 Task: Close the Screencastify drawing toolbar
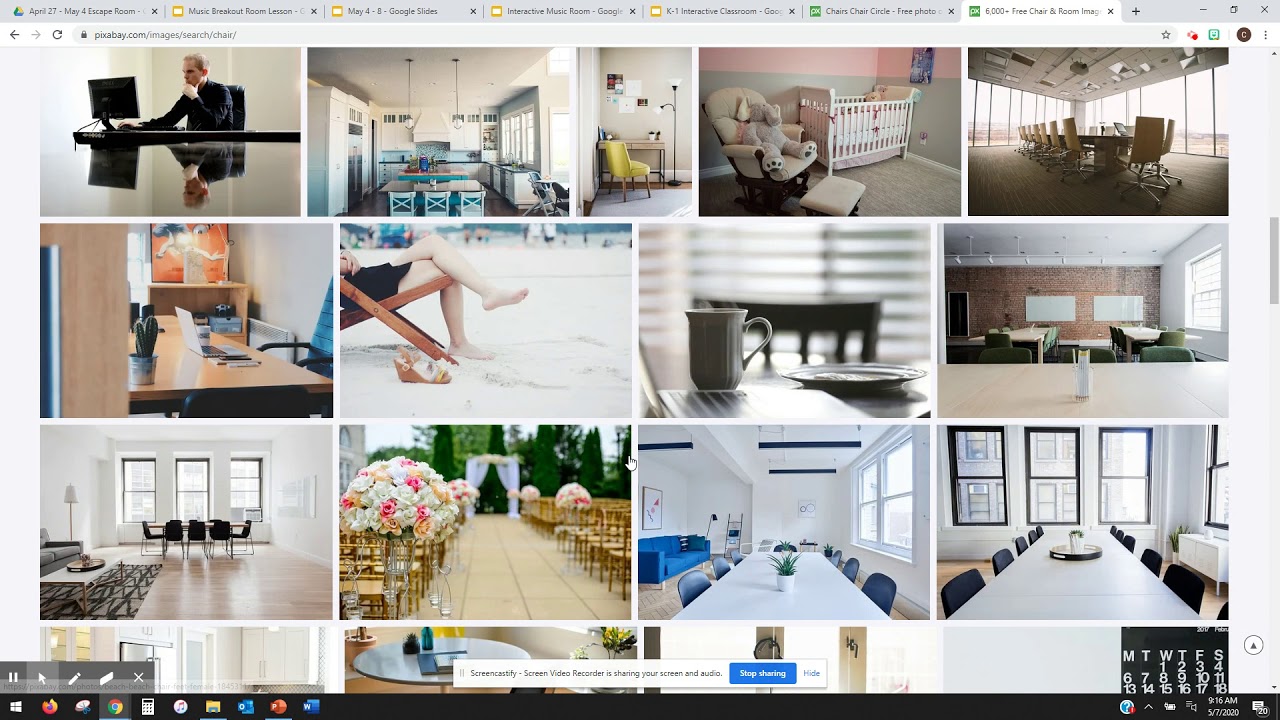click(x=138, y=677)
